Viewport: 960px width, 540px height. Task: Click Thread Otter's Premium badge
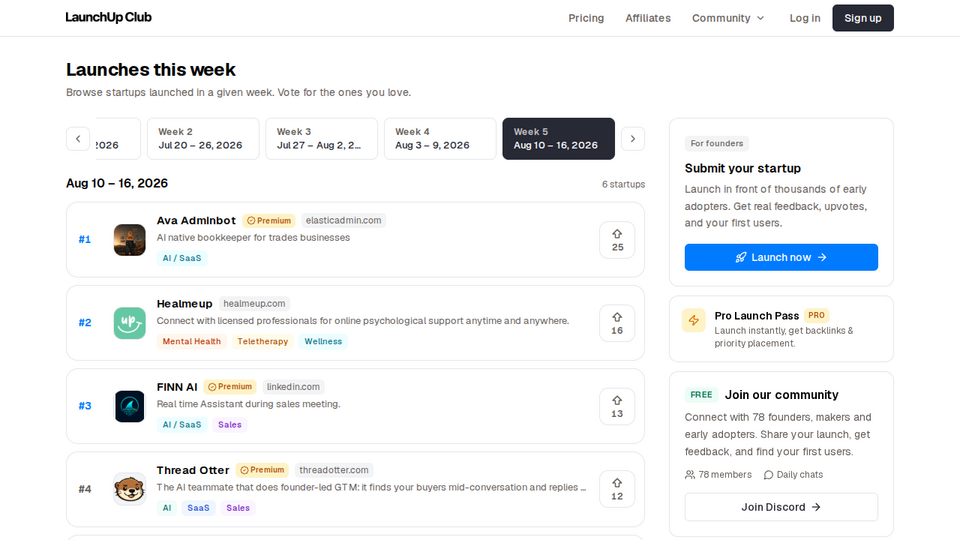coord(262,470)
